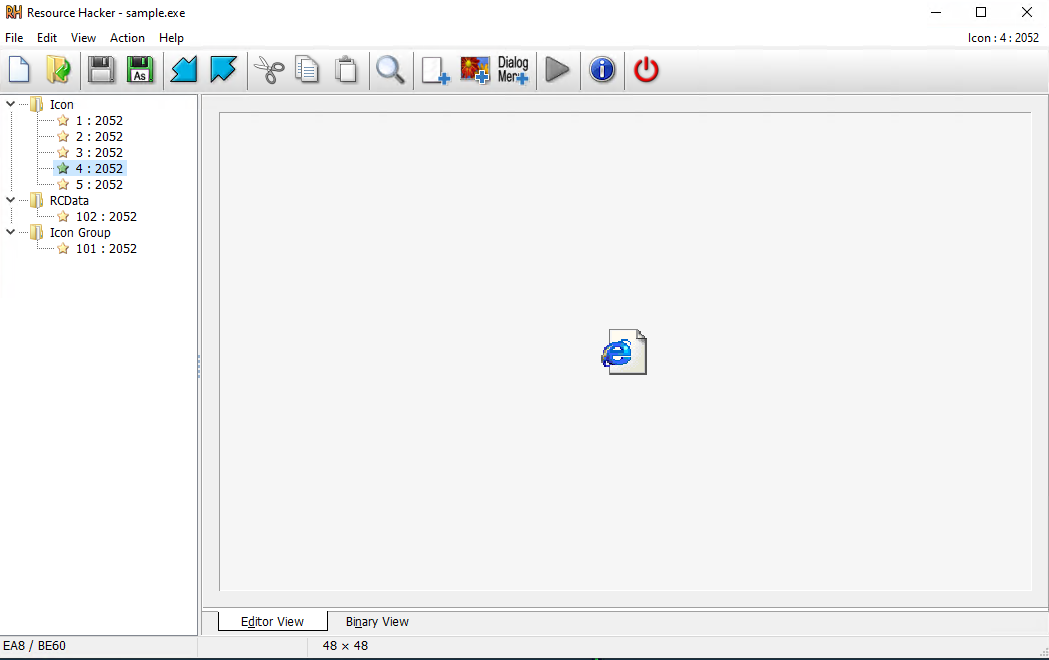Click the Cut scissors icon
This screenshot has height=660, width=1049.
click(x=269, y=70)
